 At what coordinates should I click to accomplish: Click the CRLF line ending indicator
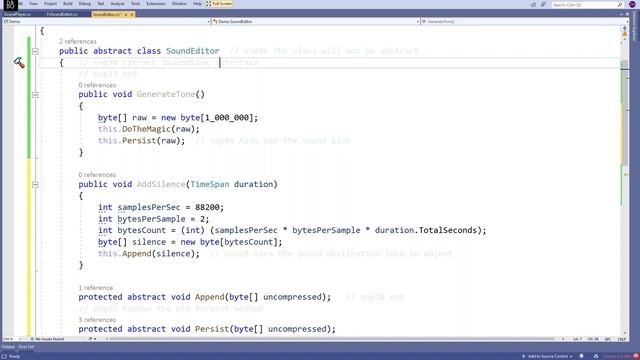pyautogui.click(x=622, y=339)
